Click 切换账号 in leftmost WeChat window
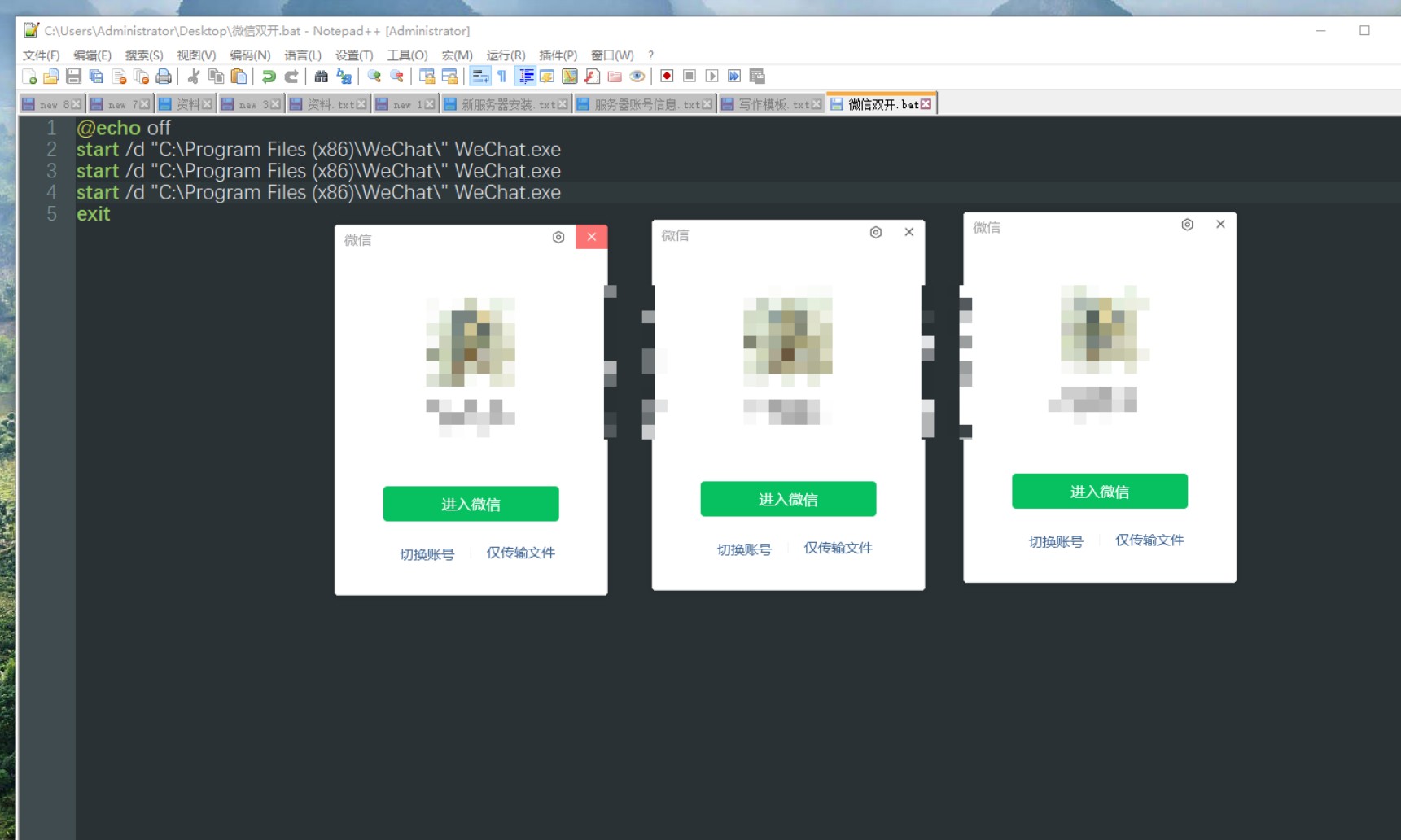 click(x=427, y=554)
